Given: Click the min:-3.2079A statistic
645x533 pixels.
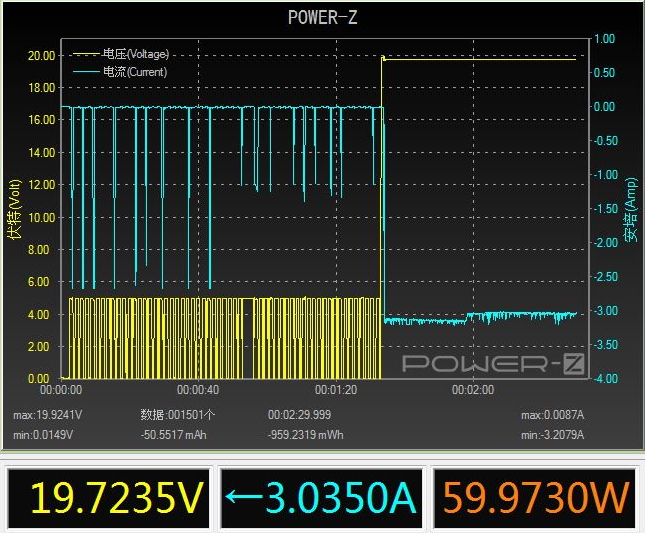Looking at the screenshot, I should [552, 435].
